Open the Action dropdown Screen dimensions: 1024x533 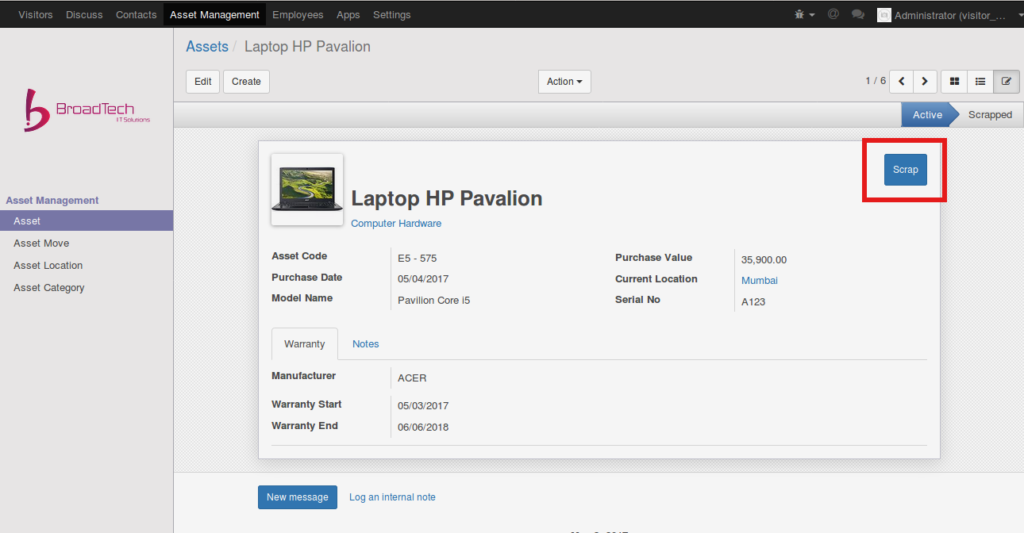click(564, 82)
